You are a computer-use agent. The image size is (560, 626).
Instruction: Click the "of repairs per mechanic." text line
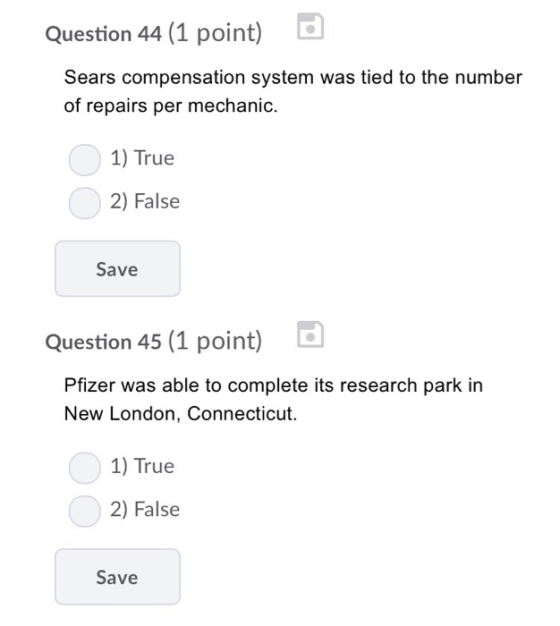point(170,105)
